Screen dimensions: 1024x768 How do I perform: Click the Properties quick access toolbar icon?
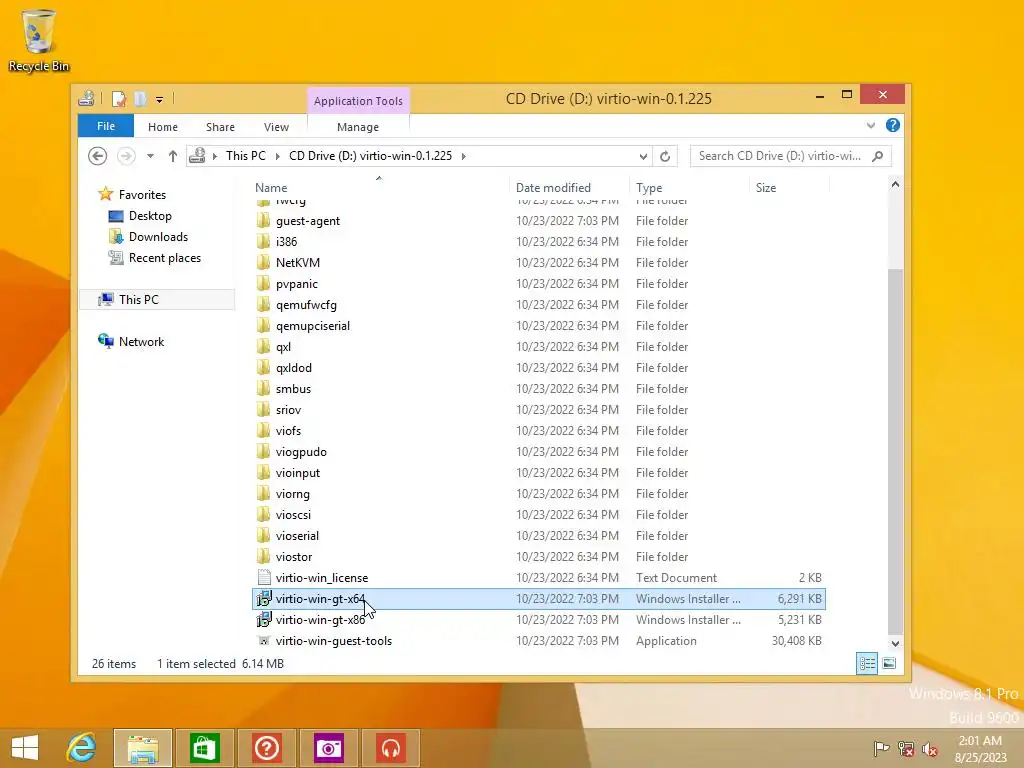(x=118, y=99)
